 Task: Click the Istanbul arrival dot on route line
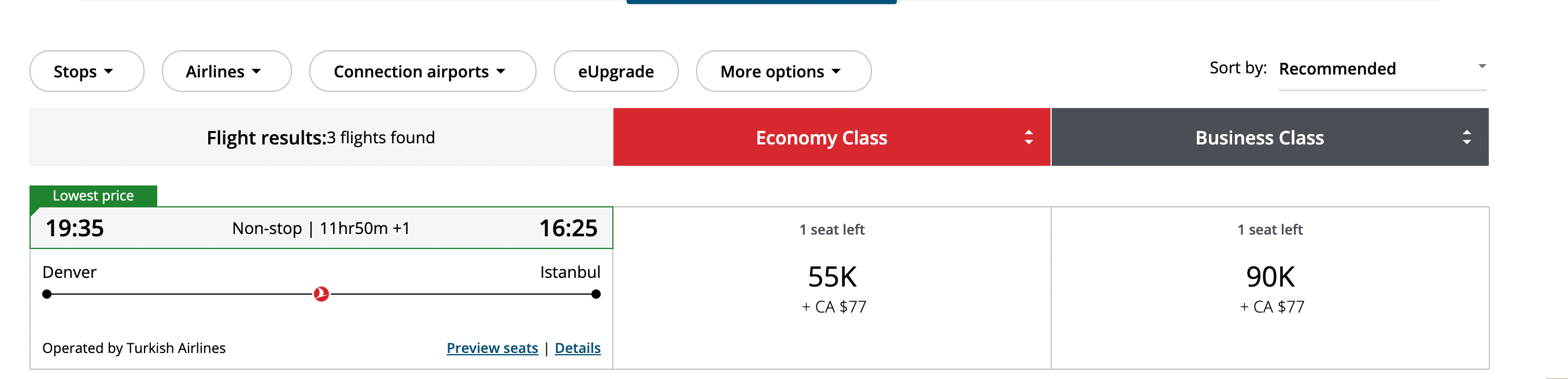(x=596, y=295)
